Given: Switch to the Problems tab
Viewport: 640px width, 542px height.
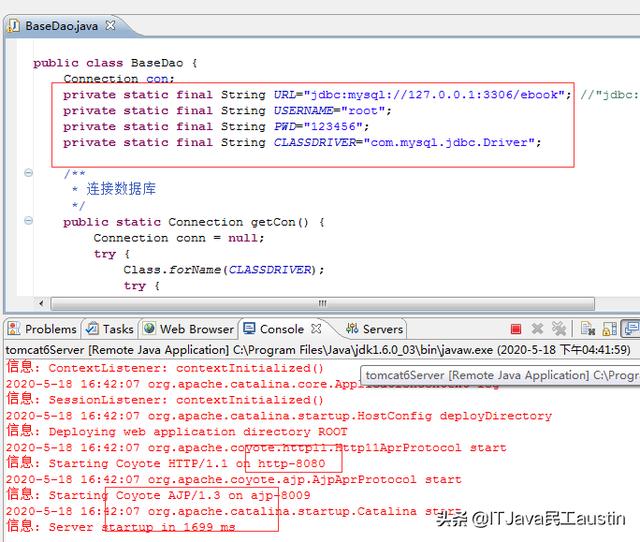Looking at the screenshot, I should coord(42,329).
